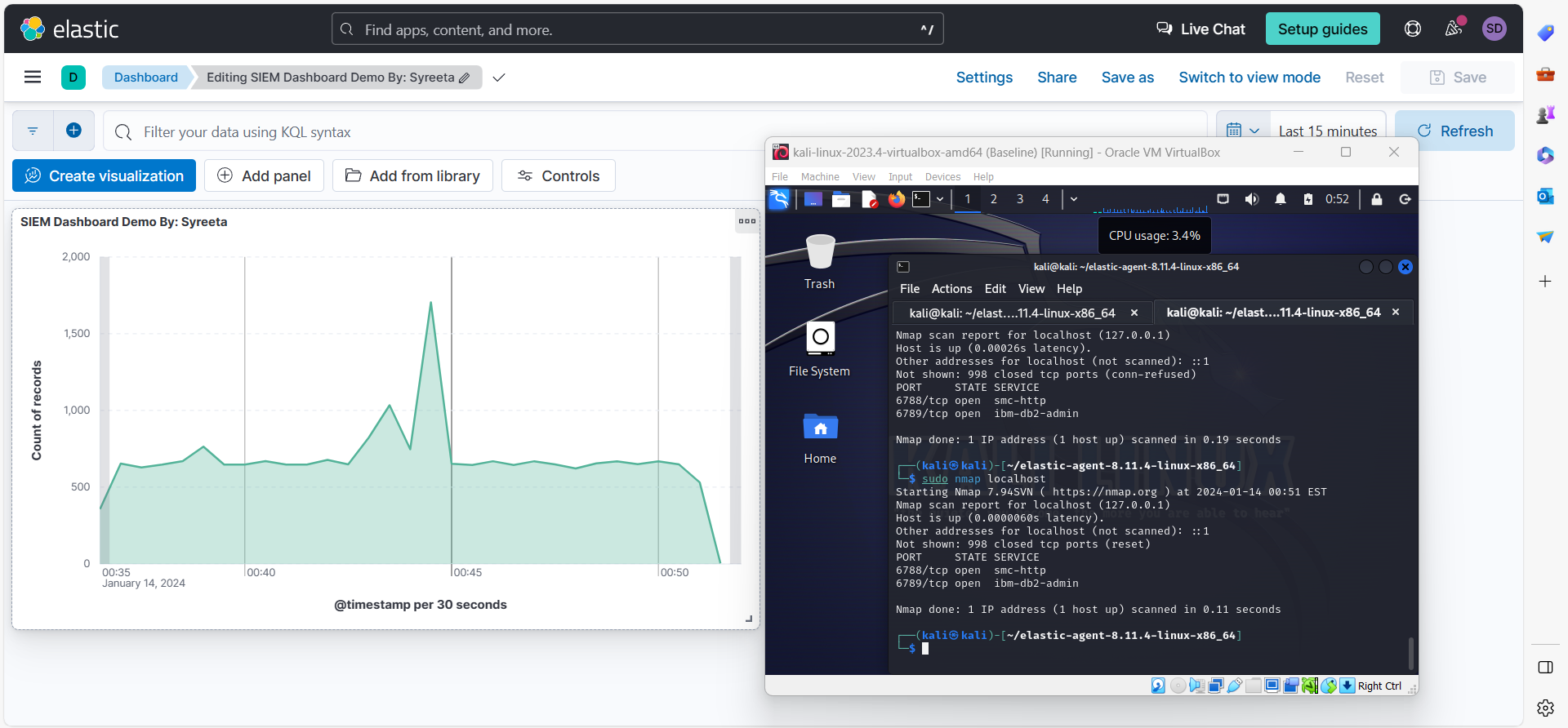The width and height of the screenshot is (1568, 728).
Task: Switch to Kali workspace 4
Action: click(x=1045, y=199)
